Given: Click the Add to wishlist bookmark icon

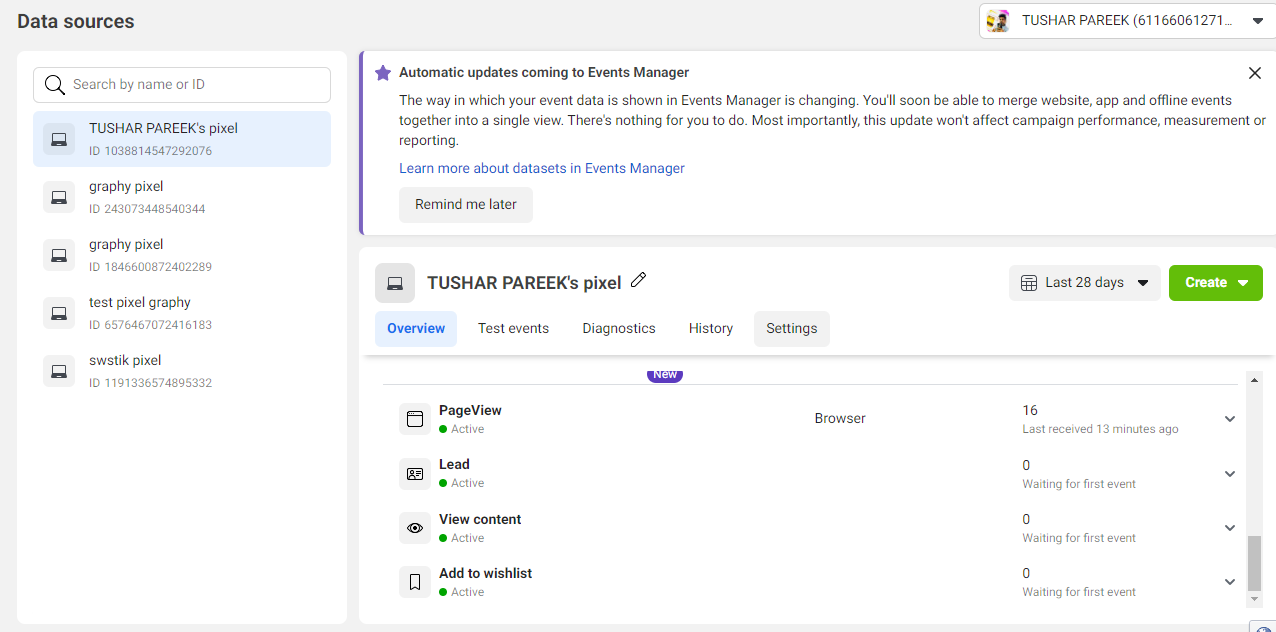Looking at the screenshot, I should pos(415,581).
